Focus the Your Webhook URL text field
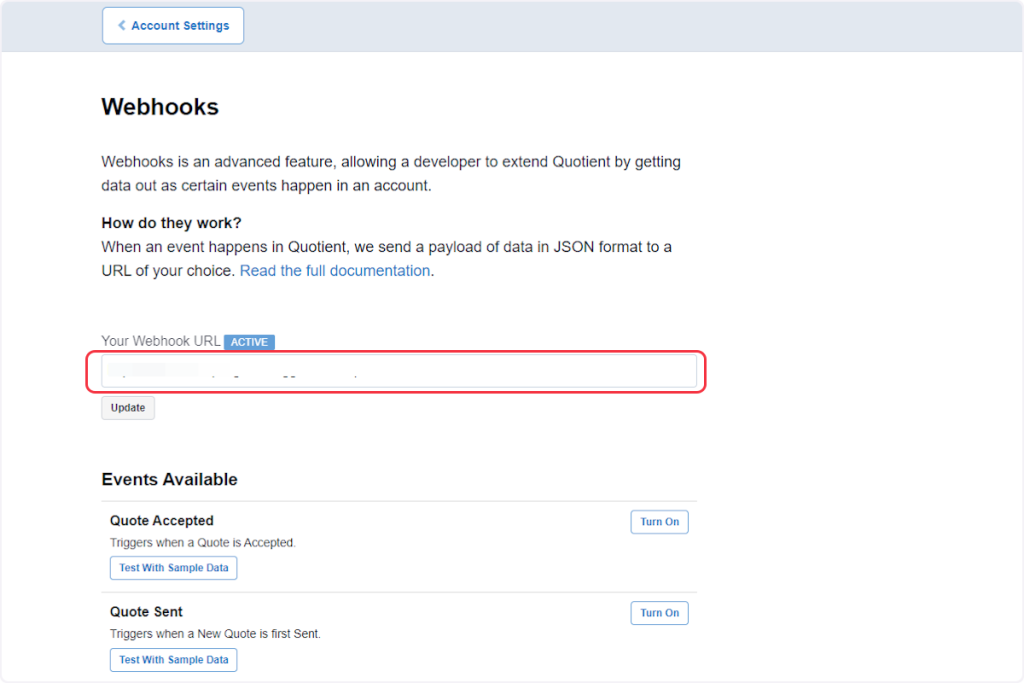Image resolution: width=1024 pixels, height=683 pixels. coord(399,372)
